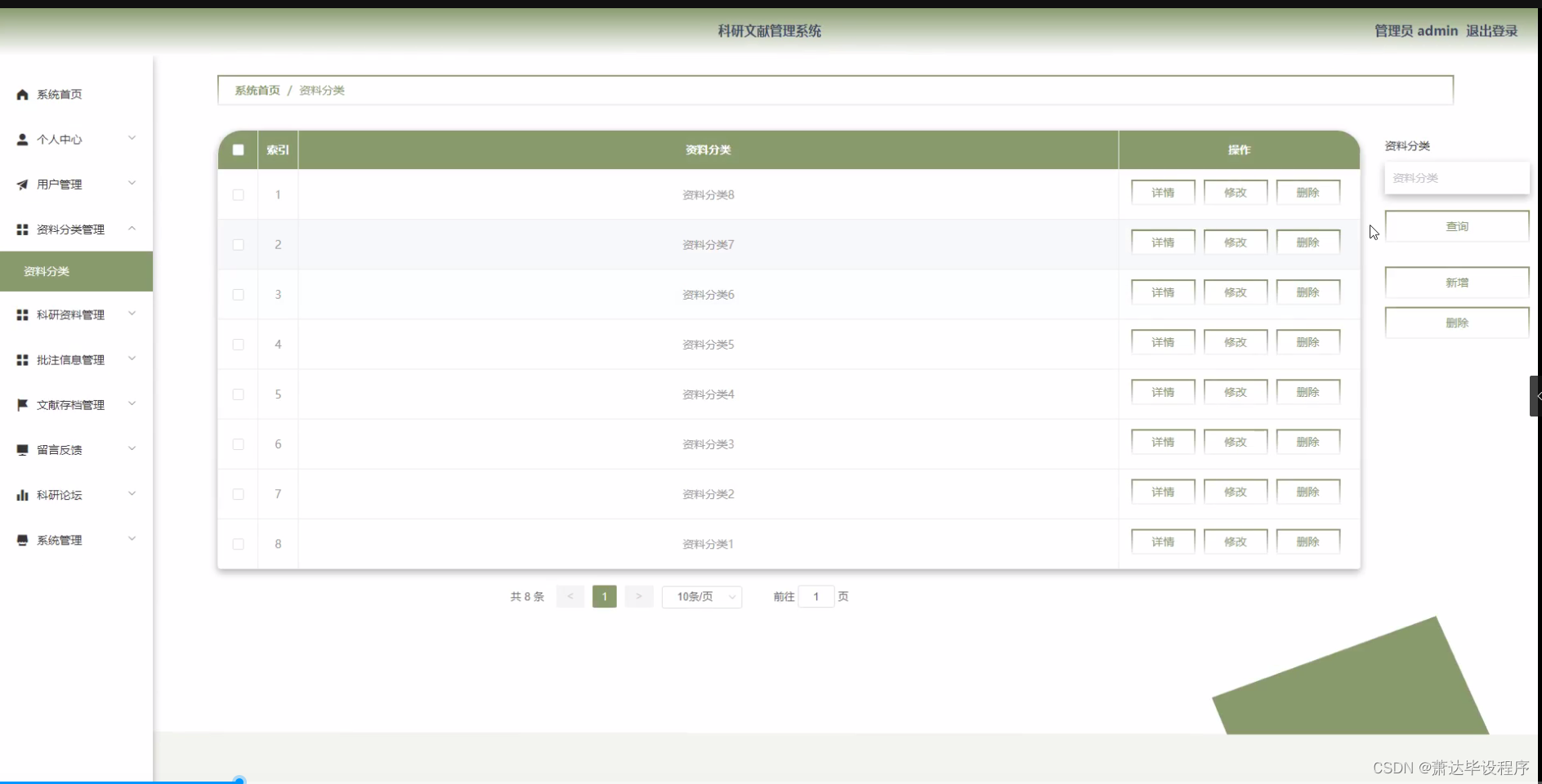Image resolution: width=1542 pixels, height=784 pixels.
Task: Click the grid icon for 资料分类管理
Action: point(22,229)
